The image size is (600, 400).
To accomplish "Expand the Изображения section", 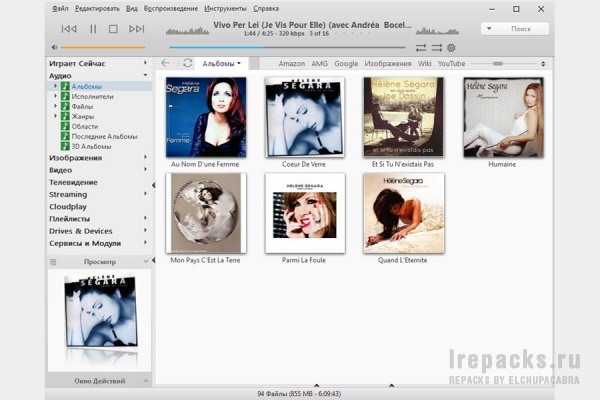I will tap(145, 157).
